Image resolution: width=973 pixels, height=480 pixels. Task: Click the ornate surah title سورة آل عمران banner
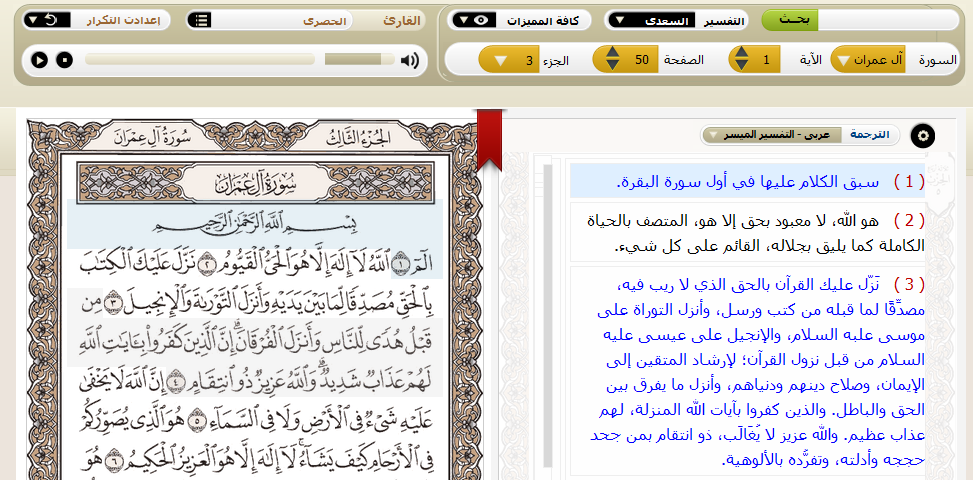click(255, 182)
